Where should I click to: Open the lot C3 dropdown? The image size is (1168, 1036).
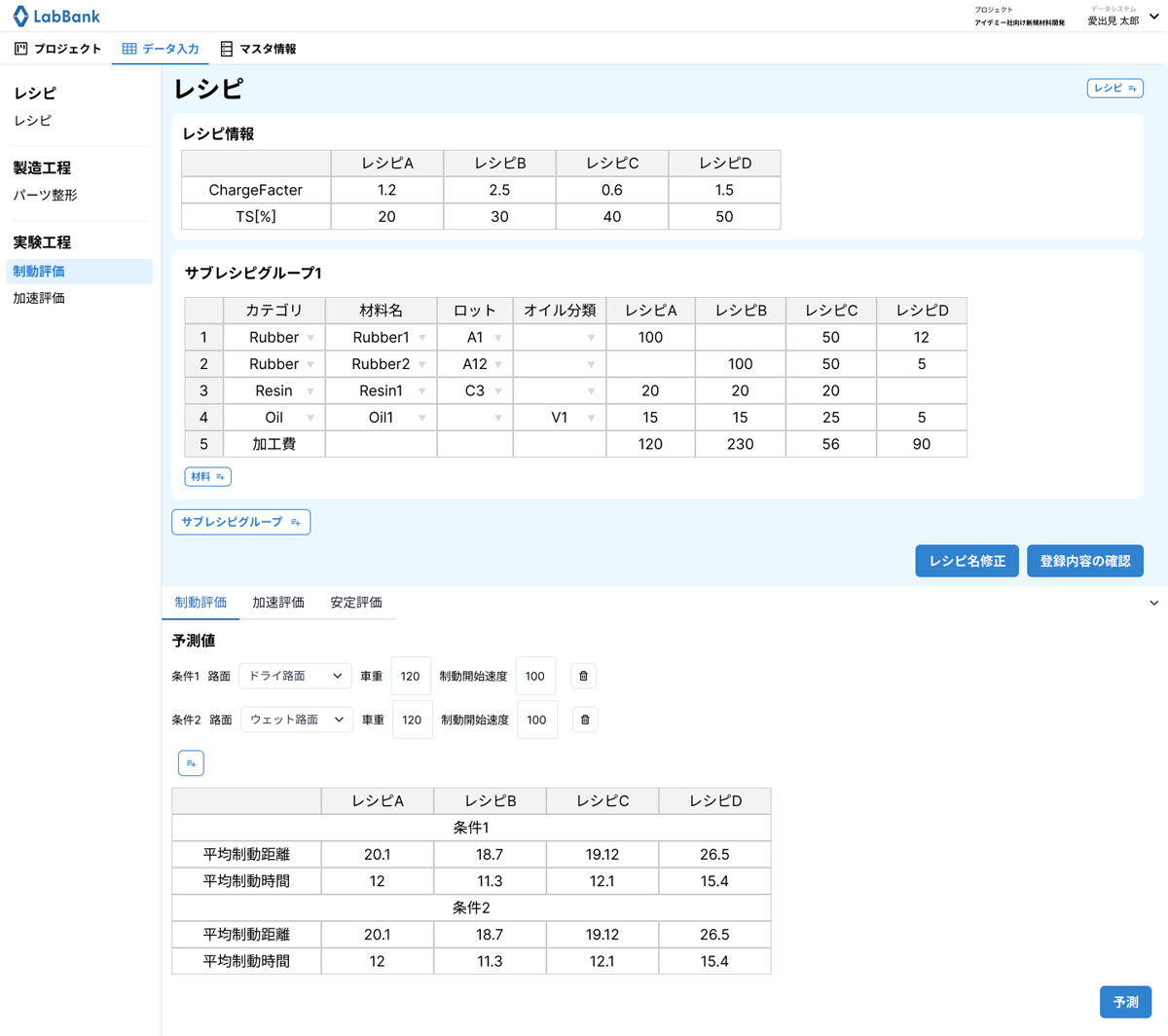click(x=498, y=390)
